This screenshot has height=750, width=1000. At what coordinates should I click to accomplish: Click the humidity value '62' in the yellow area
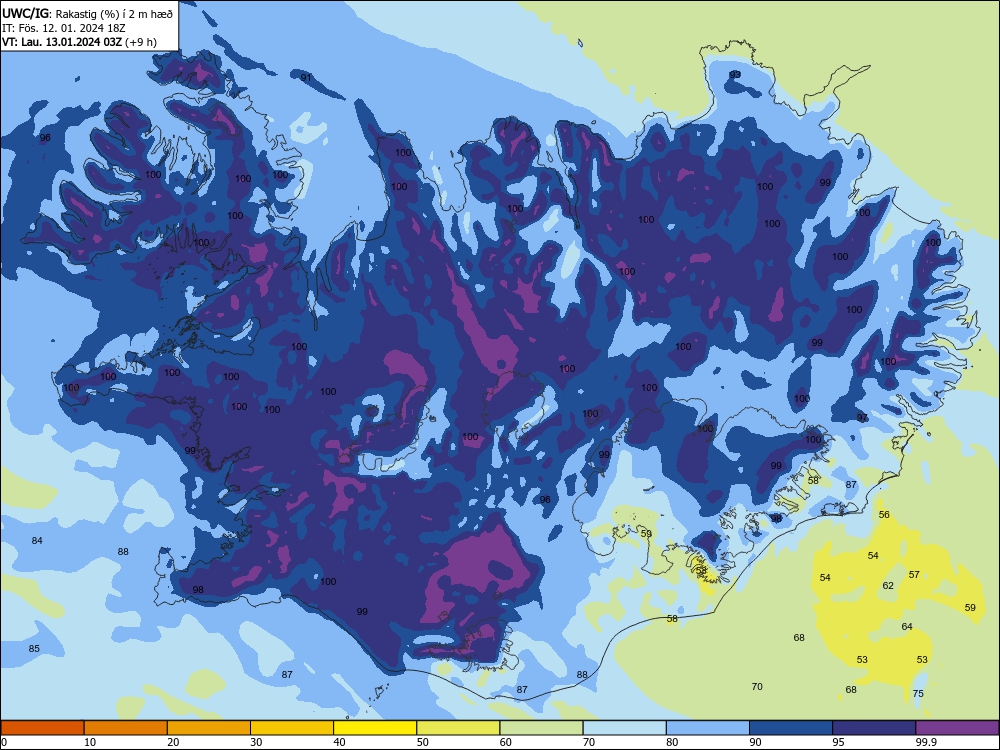pos(888,585)
